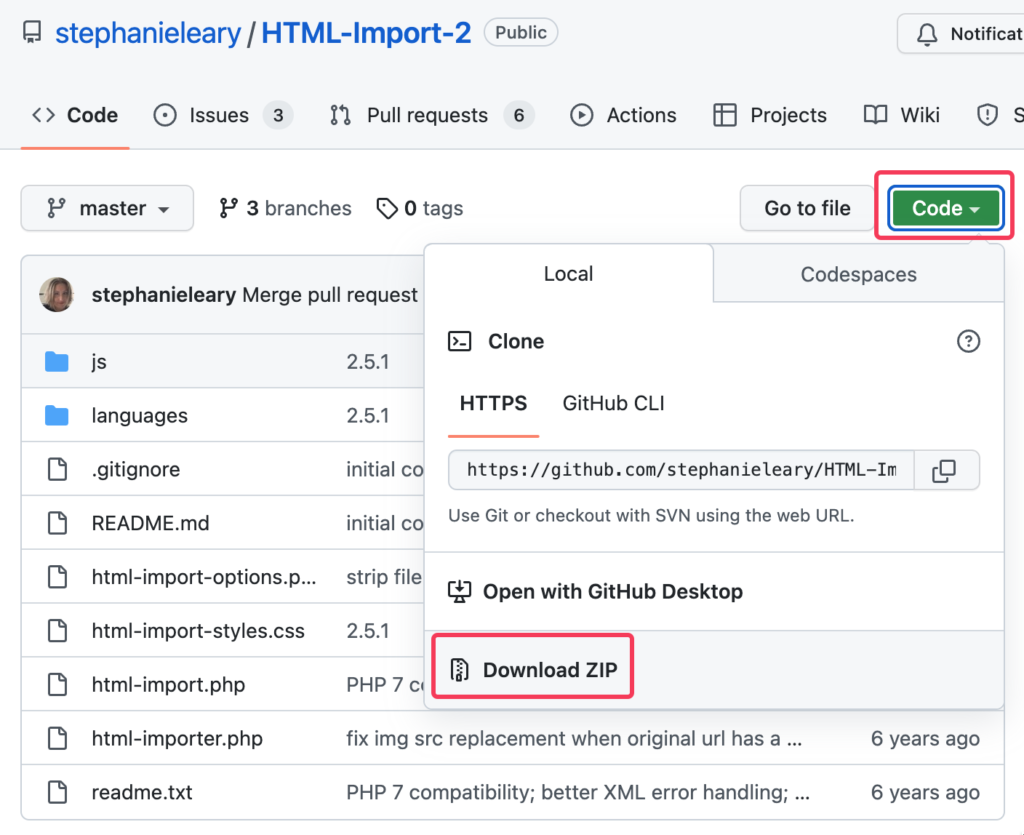Click the tags icon showing 0 tags
This screenshot has height=835, width=1024.
pos(387,208)
